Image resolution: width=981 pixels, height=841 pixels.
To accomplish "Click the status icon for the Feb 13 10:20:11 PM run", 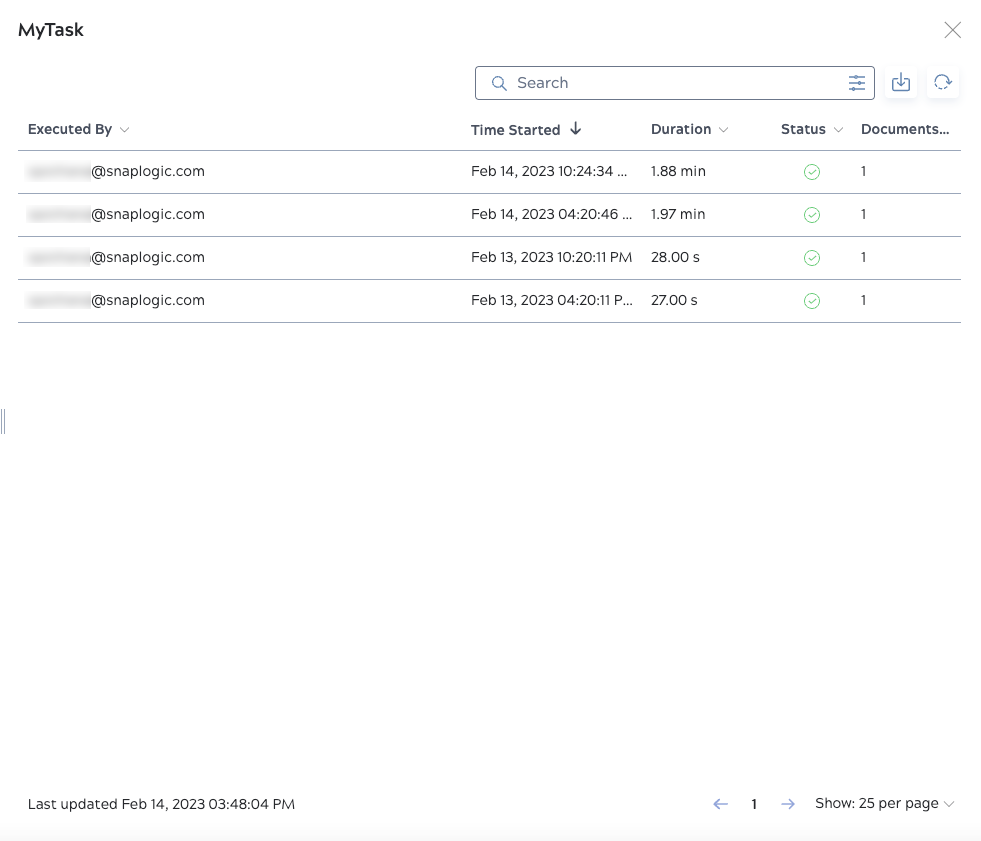I will pyautogui.click(x=811, y=257).
